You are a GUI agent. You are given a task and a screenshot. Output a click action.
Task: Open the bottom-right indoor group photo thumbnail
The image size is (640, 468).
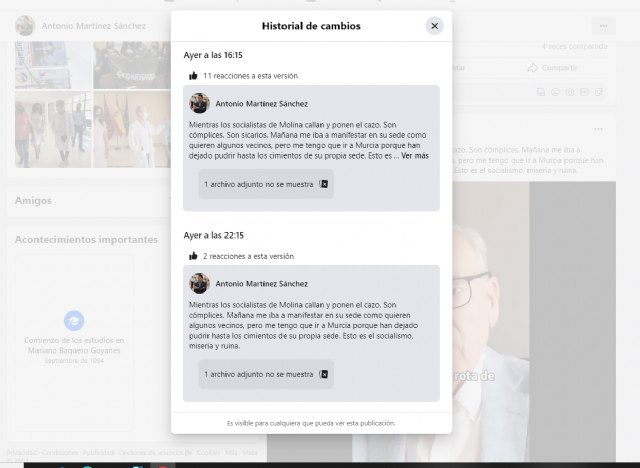point(132,129)
